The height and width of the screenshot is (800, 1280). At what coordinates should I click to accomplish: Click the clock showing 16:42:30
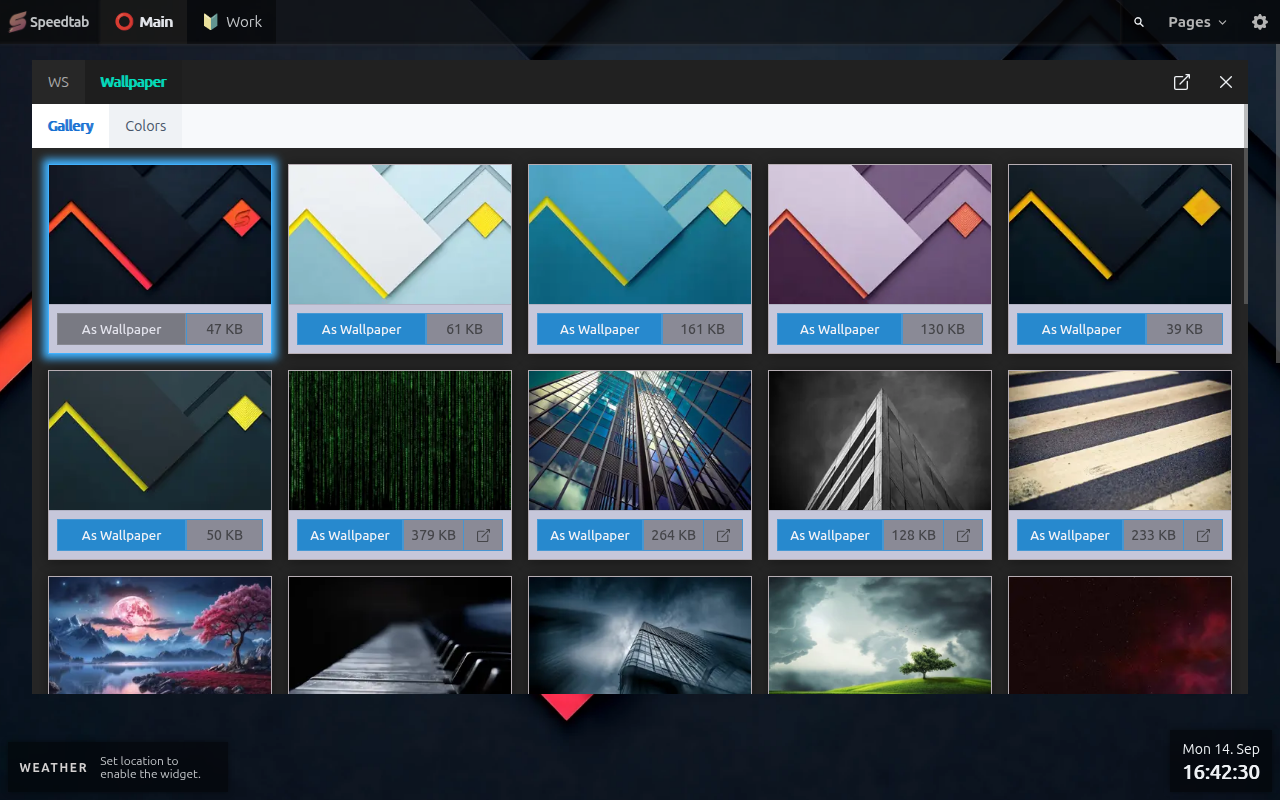tap(1221, 772)
